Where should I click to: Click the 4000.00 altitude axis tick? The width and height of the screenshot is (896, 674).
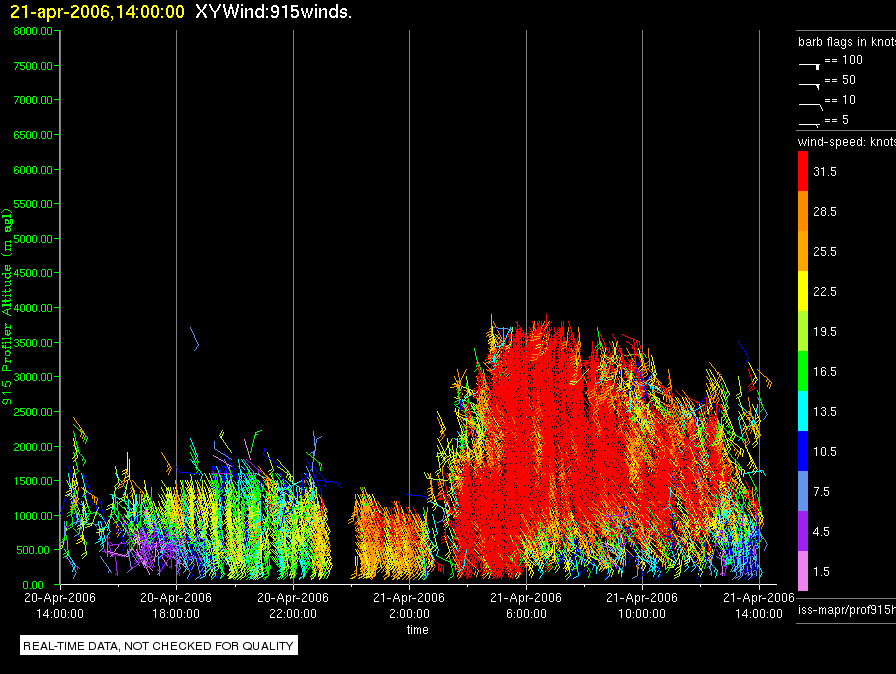pyautogui.click(x=33, y=308)
